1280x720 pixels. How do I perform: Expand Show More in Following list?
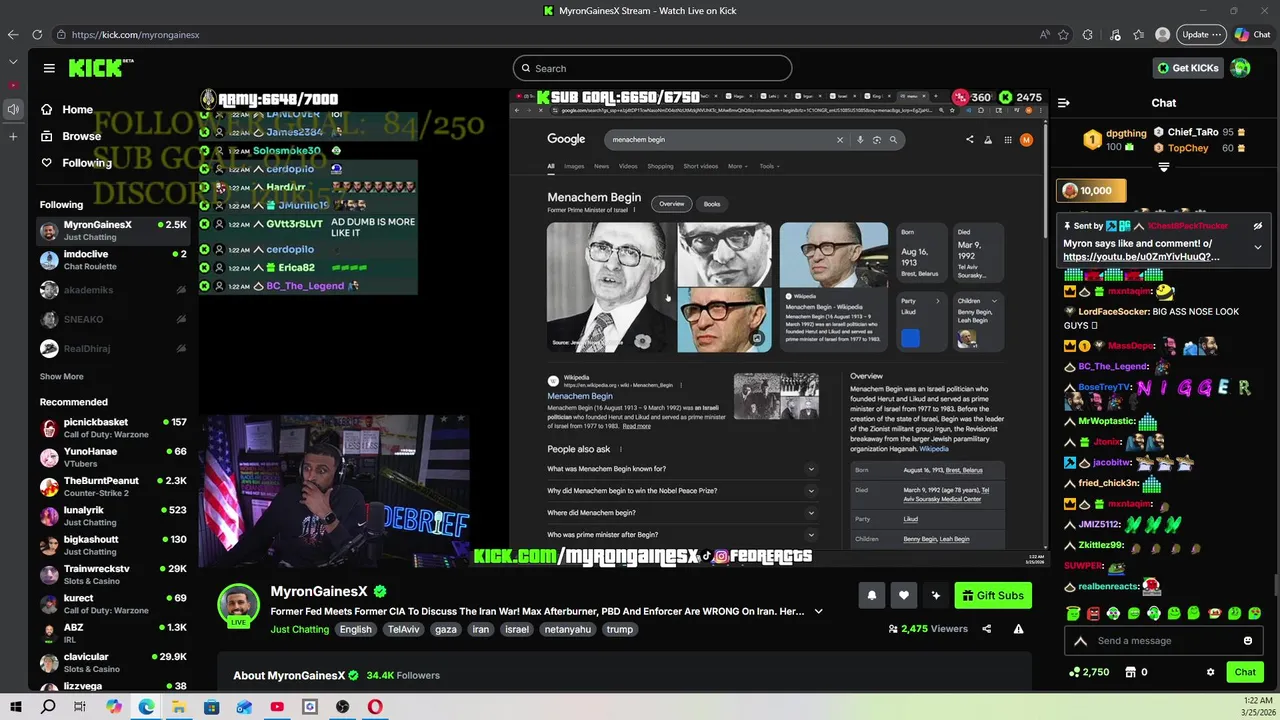pyautogui.click(x=61, y=377)
